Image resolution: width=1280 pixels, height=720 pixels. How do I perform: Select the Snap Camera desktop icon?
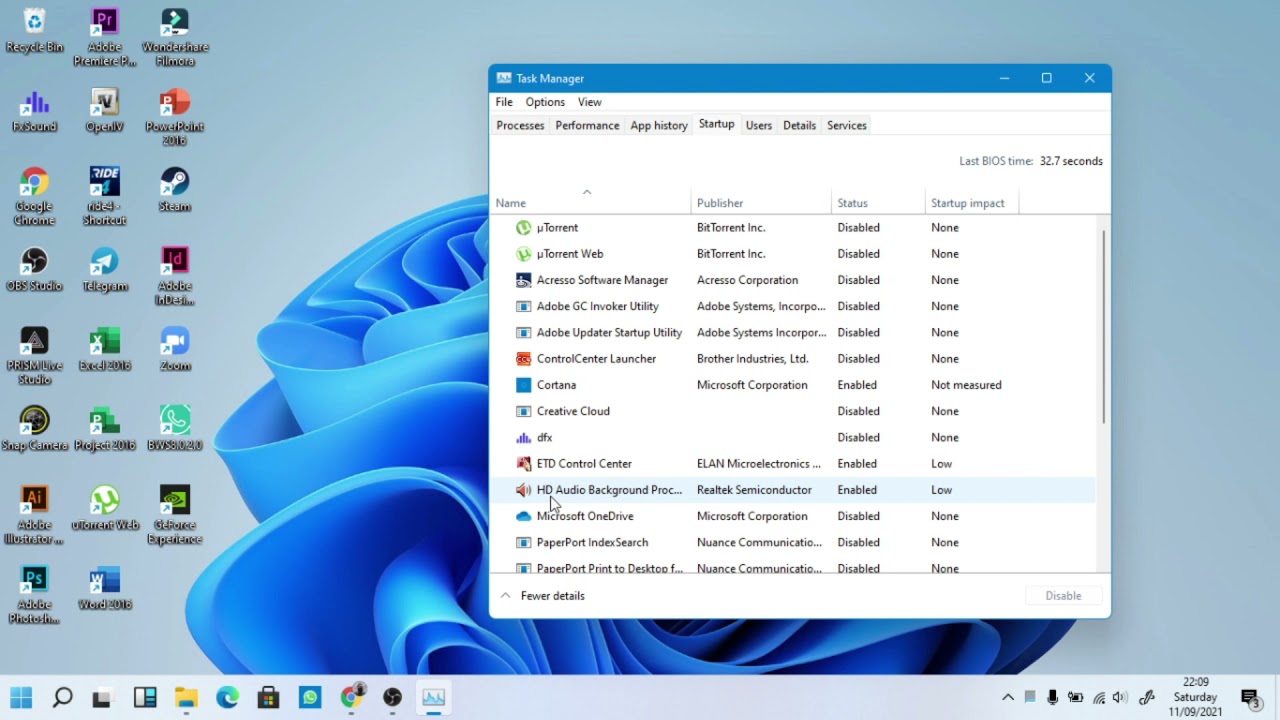[34, 428]
